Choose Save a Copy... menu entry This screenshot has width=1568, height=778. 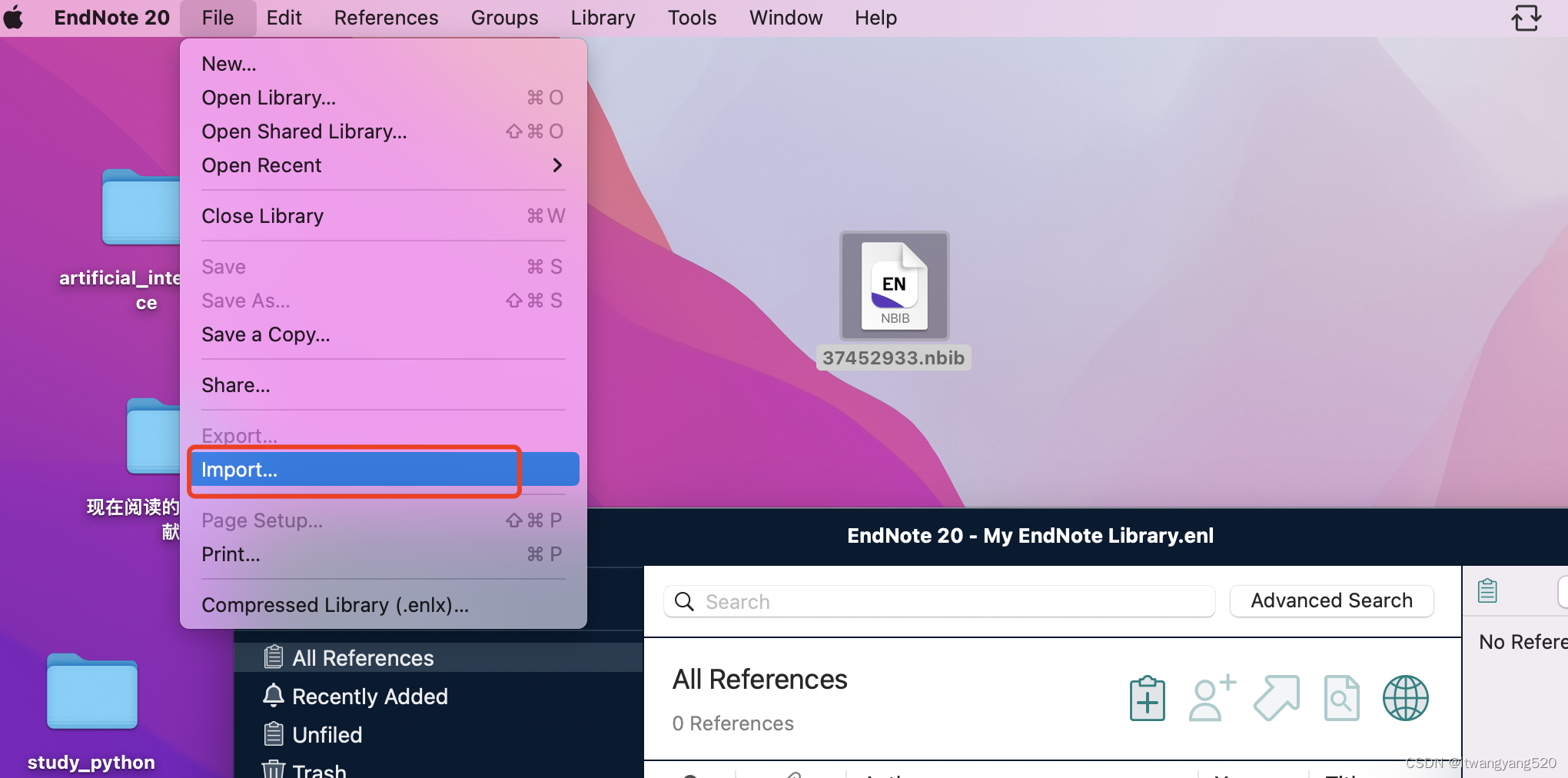pyautogui.click(x=384, y=334)
